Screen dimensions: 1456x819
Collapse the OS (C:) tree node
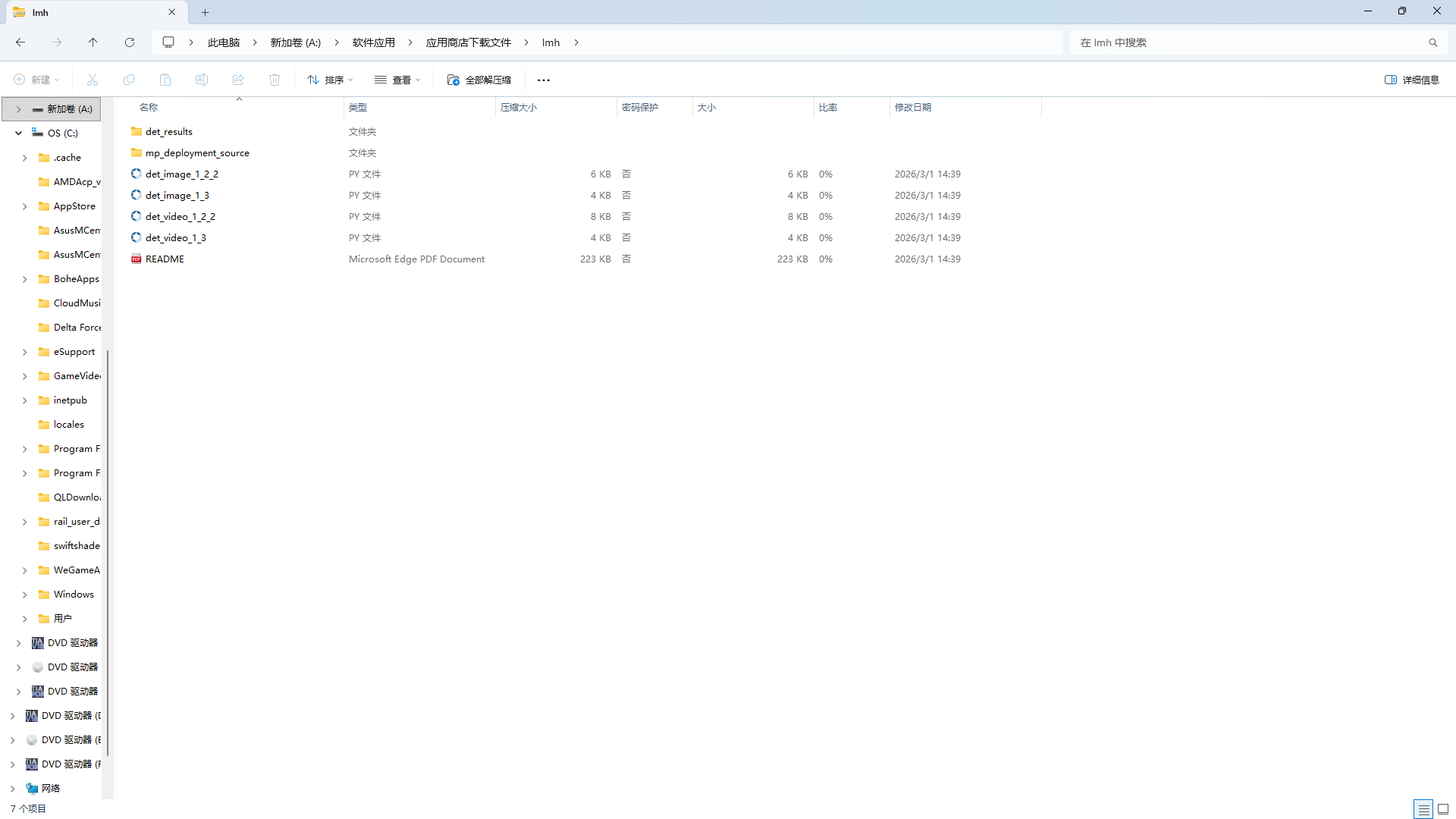[x=18, y=133]
